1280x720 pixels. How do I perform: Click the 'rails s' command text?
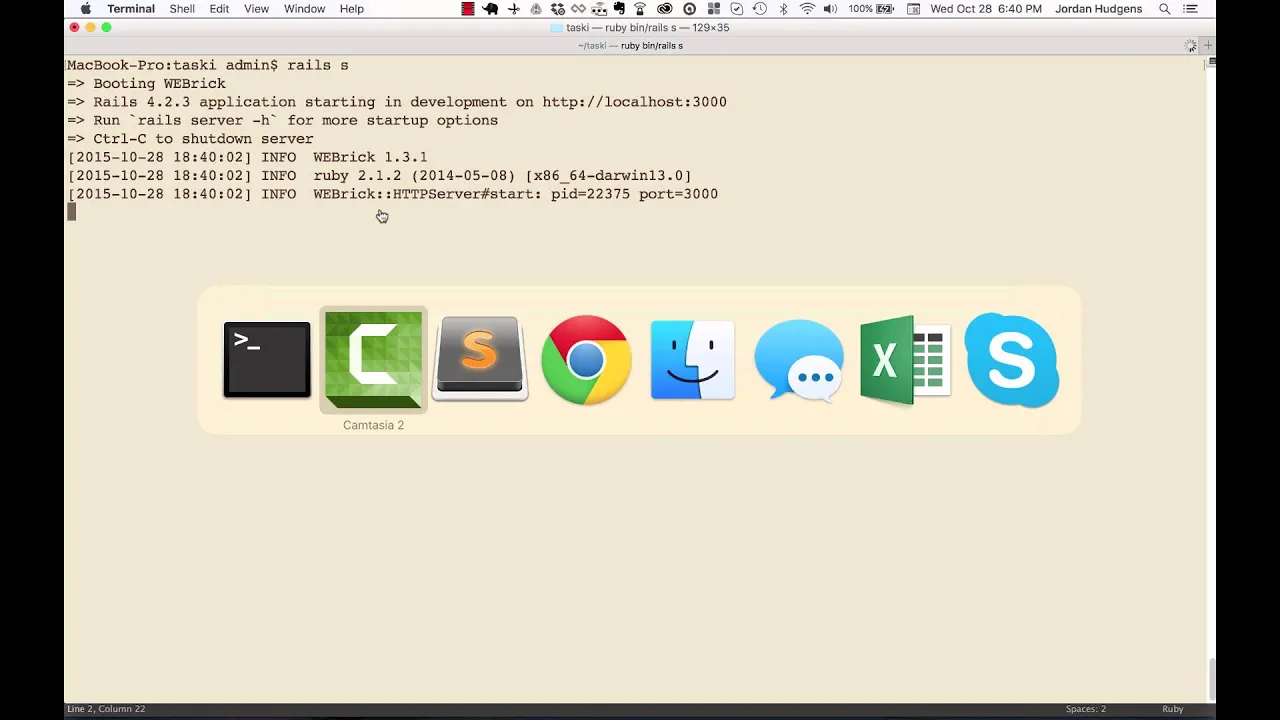[318, 65]
